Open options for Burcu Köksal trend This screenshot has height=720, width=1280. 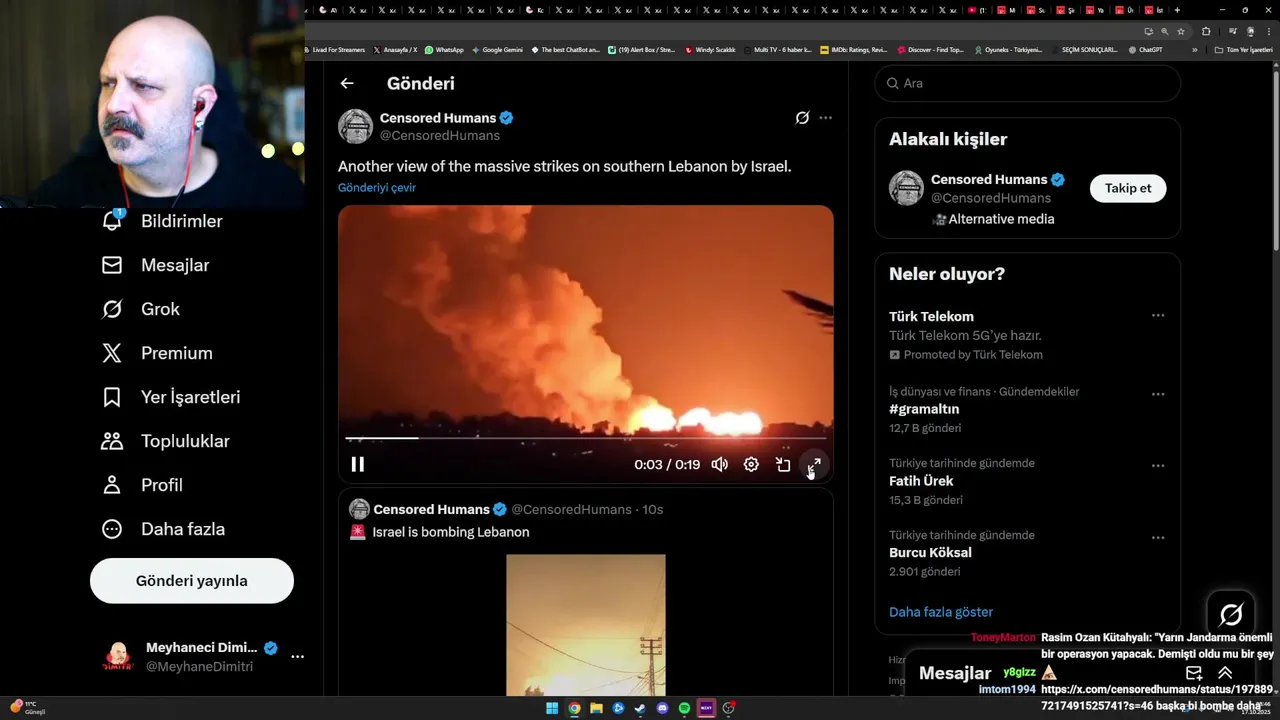(x=1158, y=538)
